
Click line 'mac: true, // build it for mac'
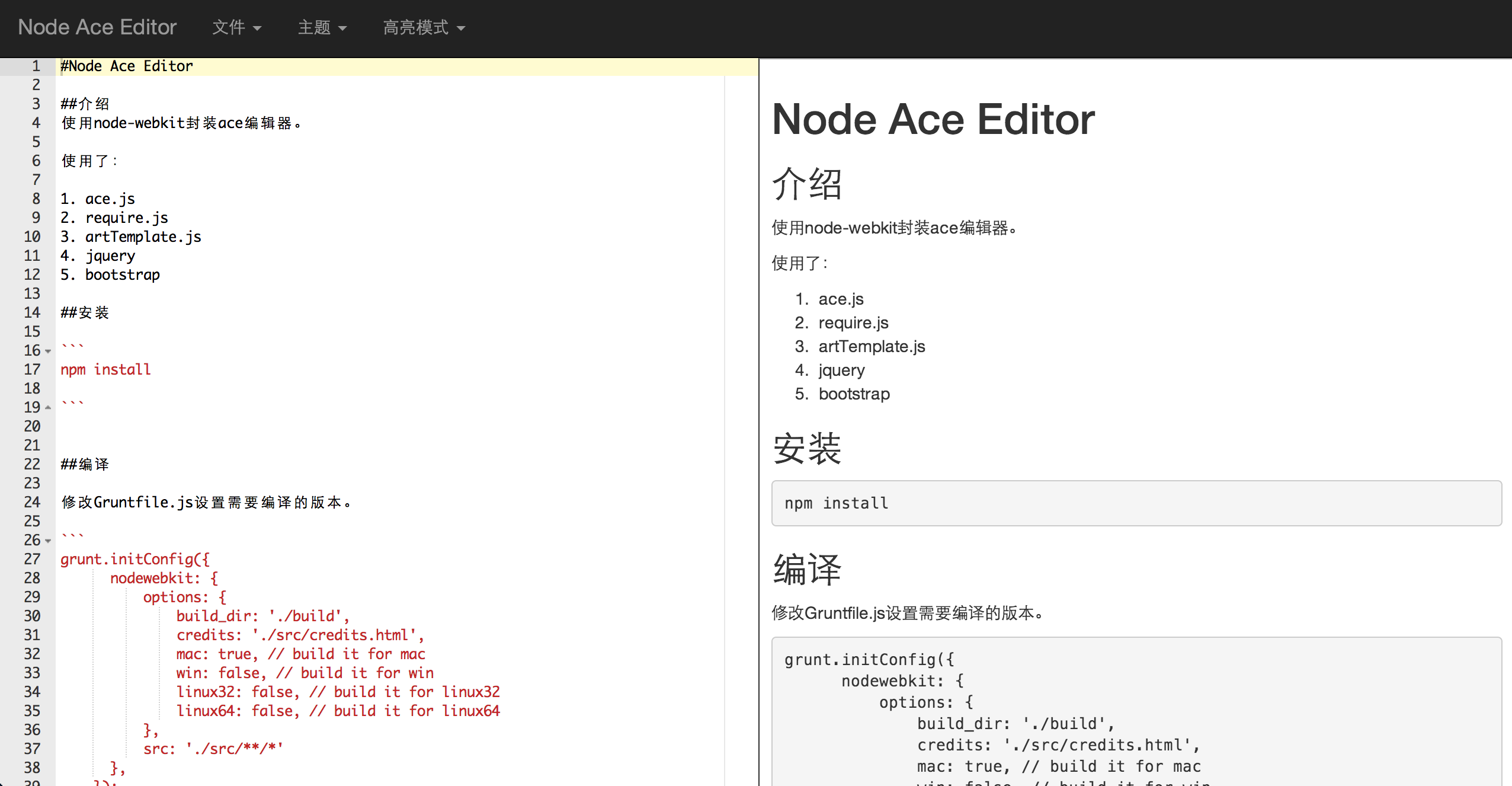[x=300, y=654]
